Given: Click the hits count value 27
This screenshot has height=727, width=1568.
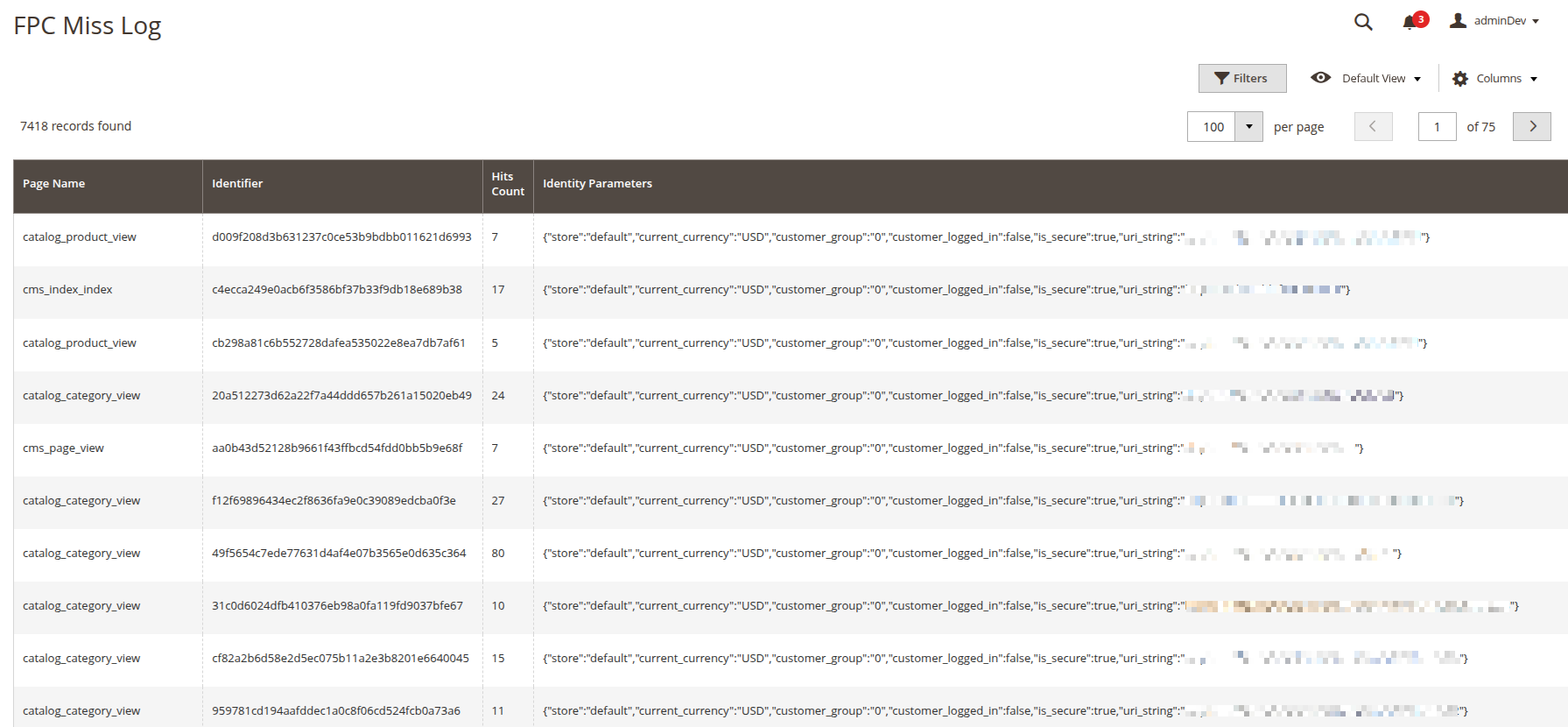Looking at the screenshot, I should 498,501.
